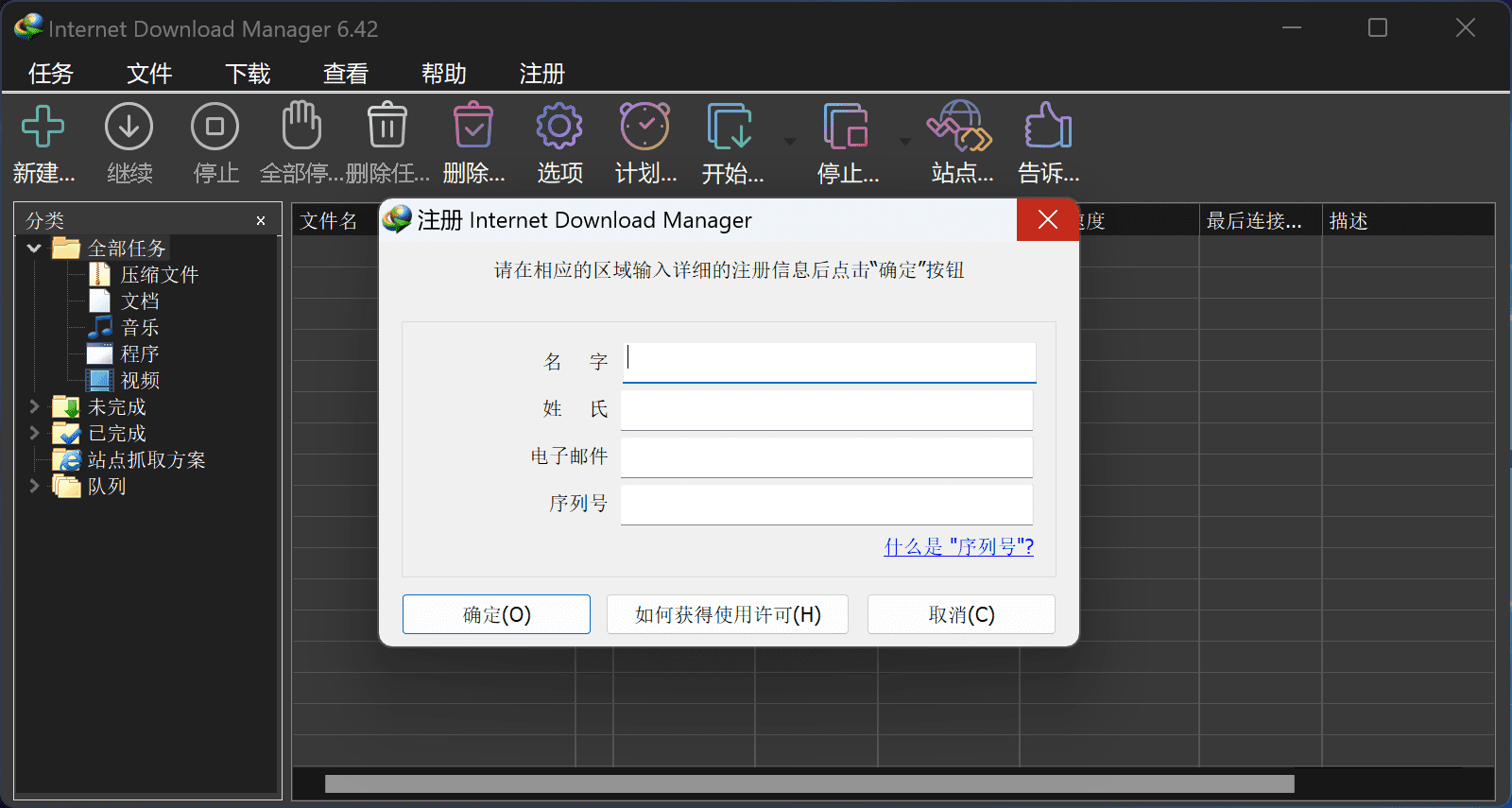
Task: Expand the 队列 tree node
Action: pos(34,487)
